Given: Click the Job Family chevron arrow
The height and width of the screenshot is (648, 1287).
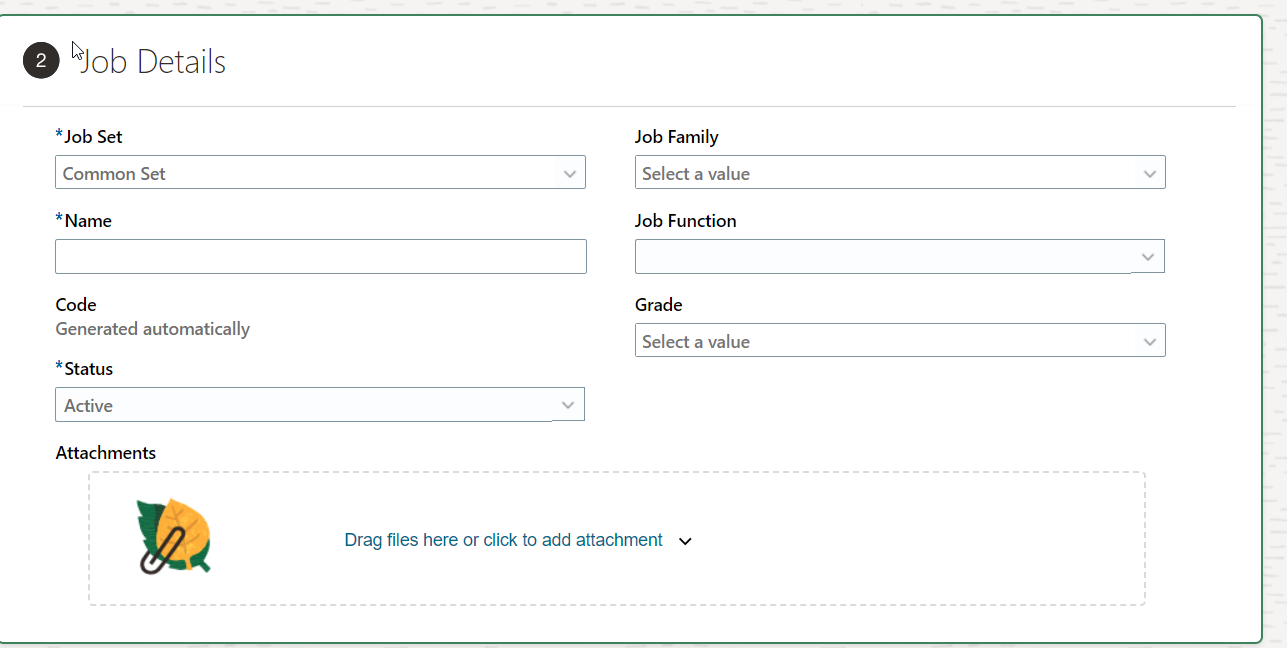Looking at the screenshot, I should coord(1149,173).
